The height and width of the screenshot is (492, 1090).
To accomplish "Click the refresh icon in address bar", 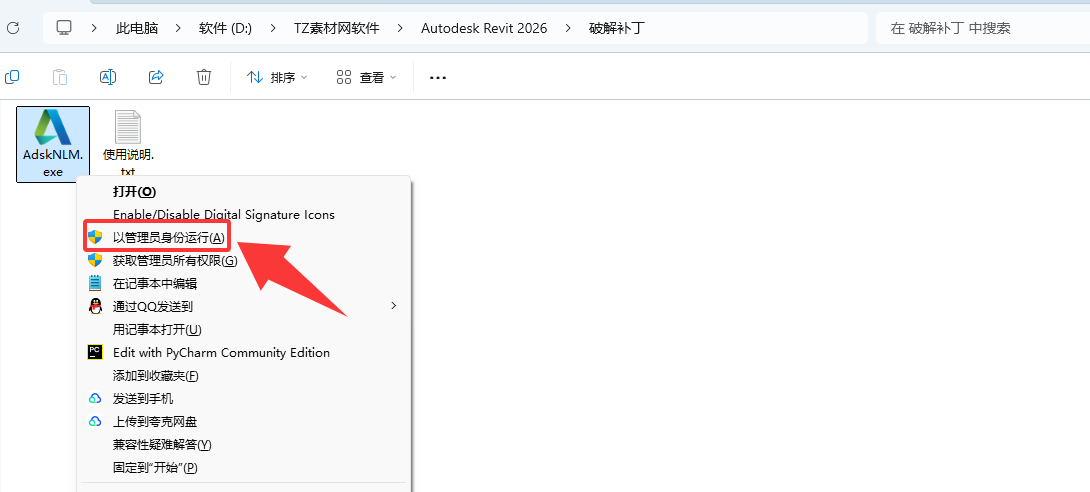I will 13,28.
